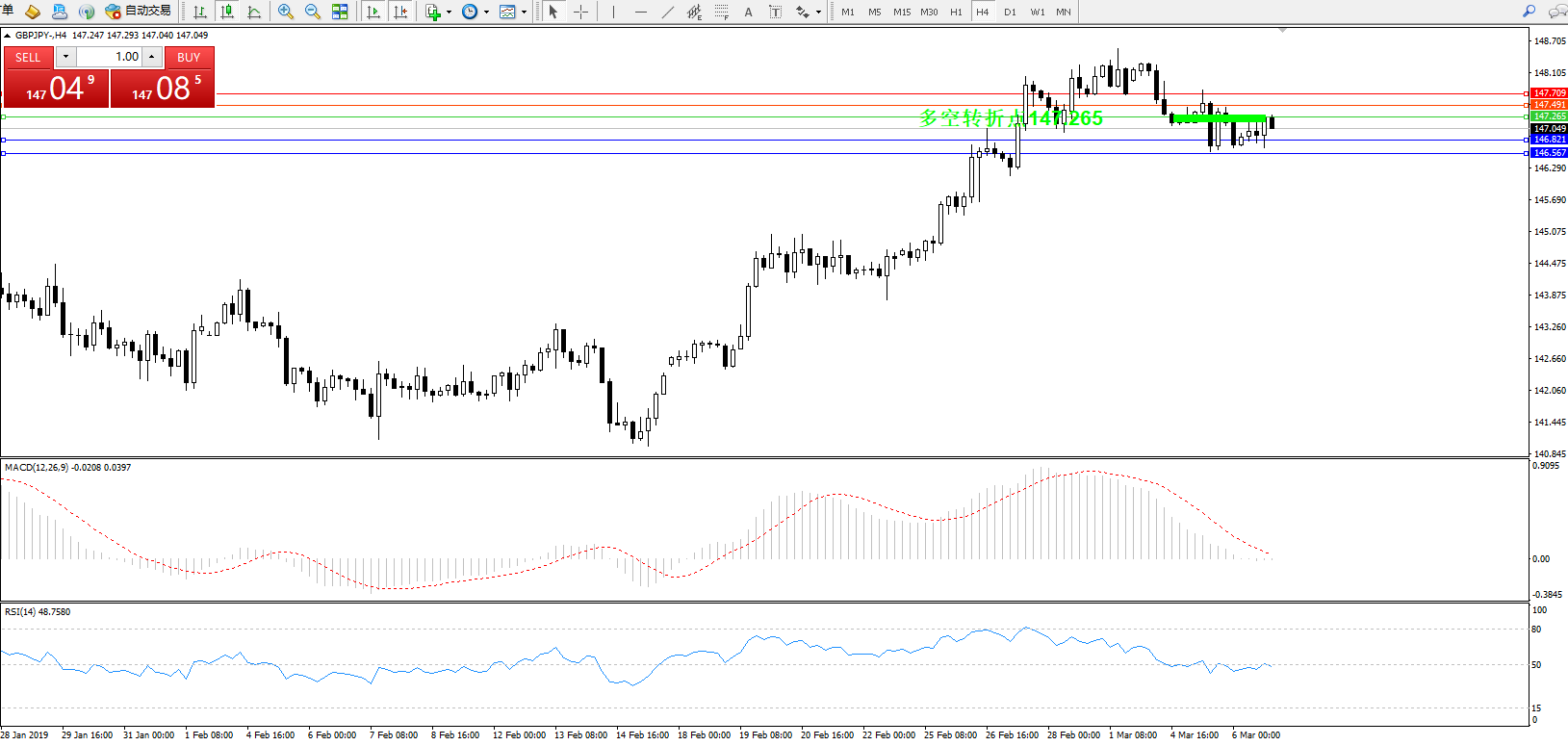Toggle the 自动交易 auto trading button
Image resolution: width=1568 pixels, height=746 pixels.
click(x=139, y=12)
